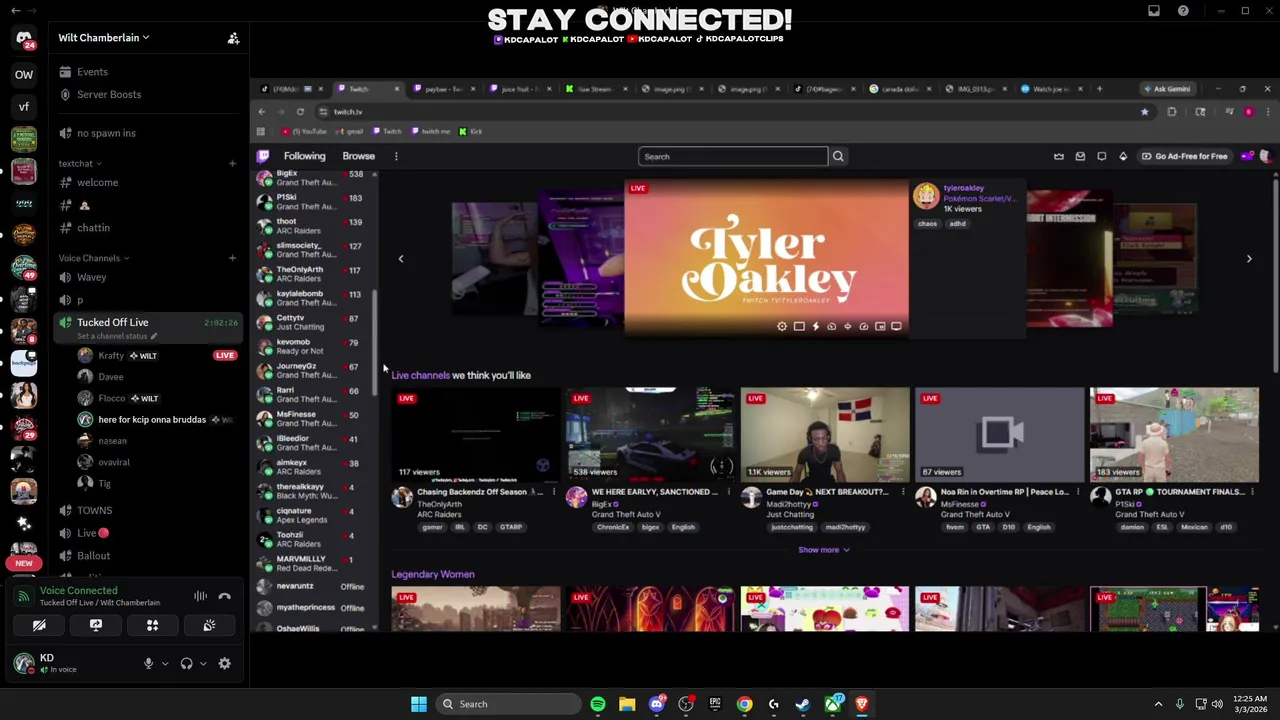The width and height of the screenshot is (1280, 720).
Task: Create channel in the Voice Channels category
Action: [232, 258]
